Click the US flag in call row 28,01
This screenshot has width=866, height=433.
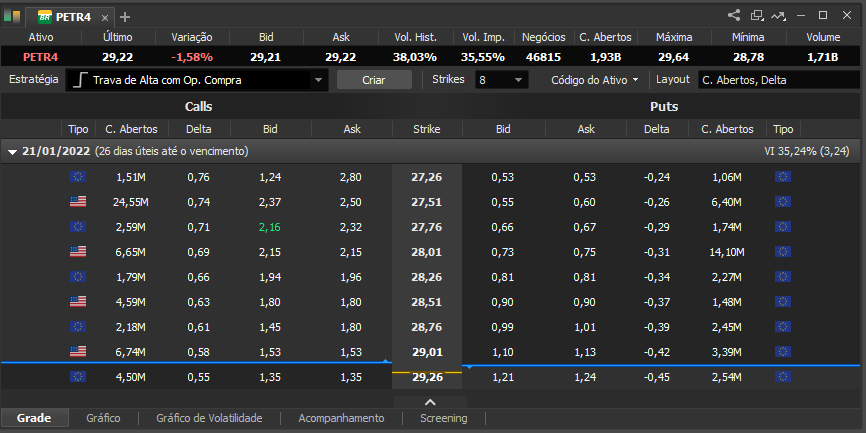pos(78,252)
